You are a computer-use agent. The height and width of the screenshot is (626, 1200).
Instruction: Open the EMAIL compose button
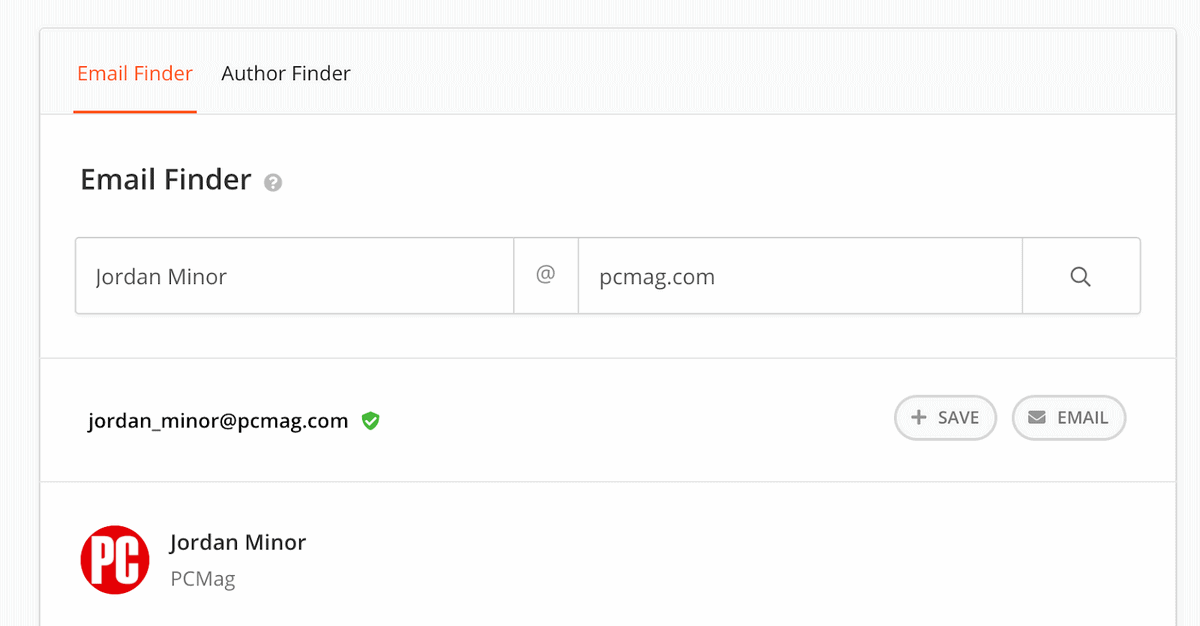click(x=1069, y=418)
